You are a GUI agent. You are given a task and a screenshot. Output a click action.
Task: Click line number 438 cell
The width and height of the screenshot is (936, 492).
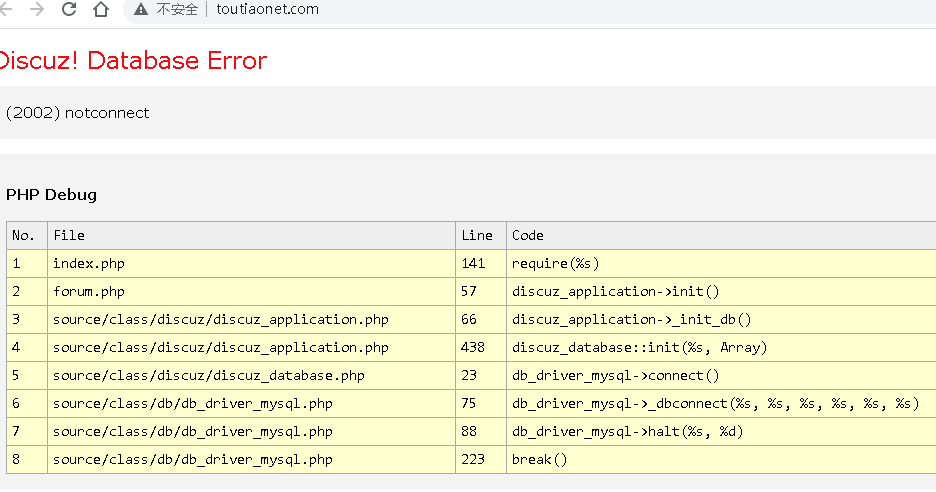pos(474,348)
